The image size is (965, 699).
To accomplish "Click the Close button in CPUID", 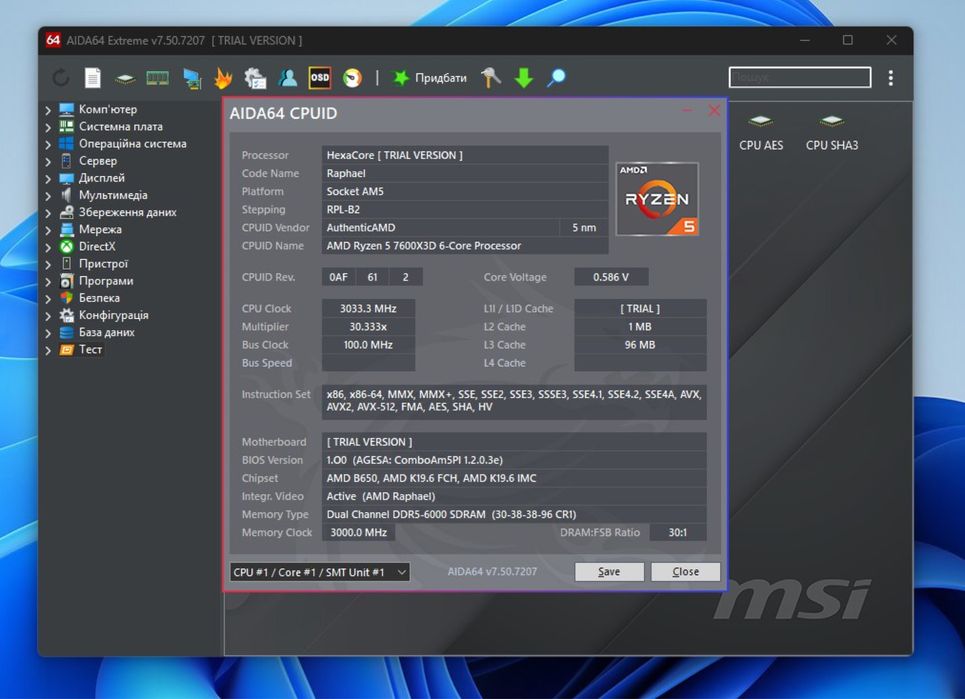I will 686,572.
